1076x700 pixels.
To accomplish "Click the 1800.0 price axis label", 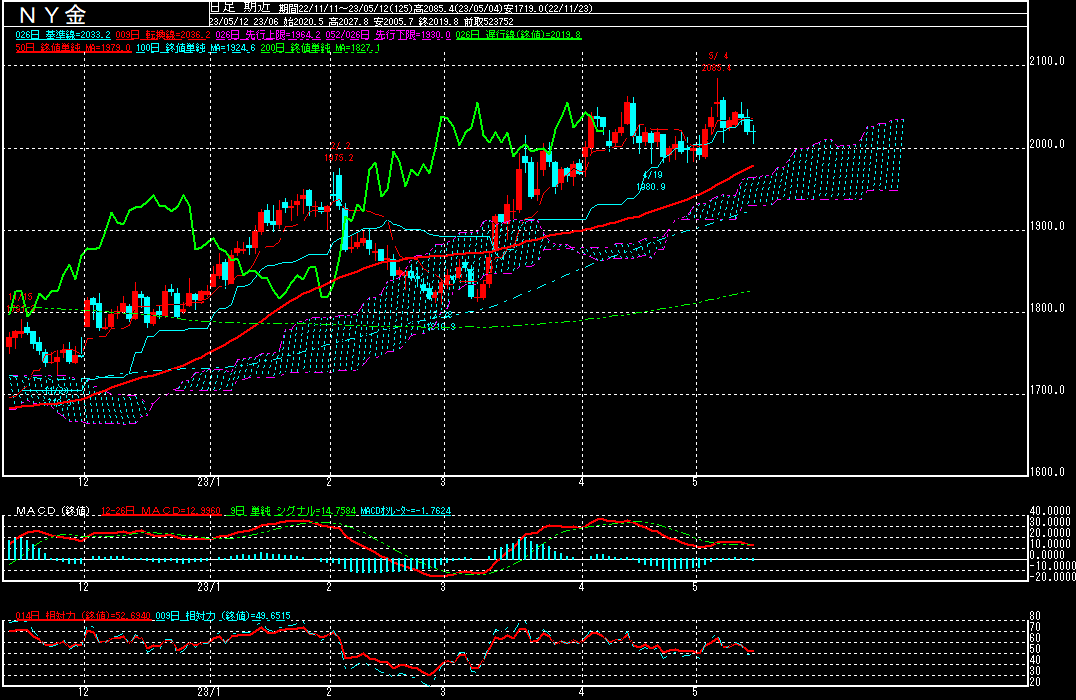I will point(1047,308).
